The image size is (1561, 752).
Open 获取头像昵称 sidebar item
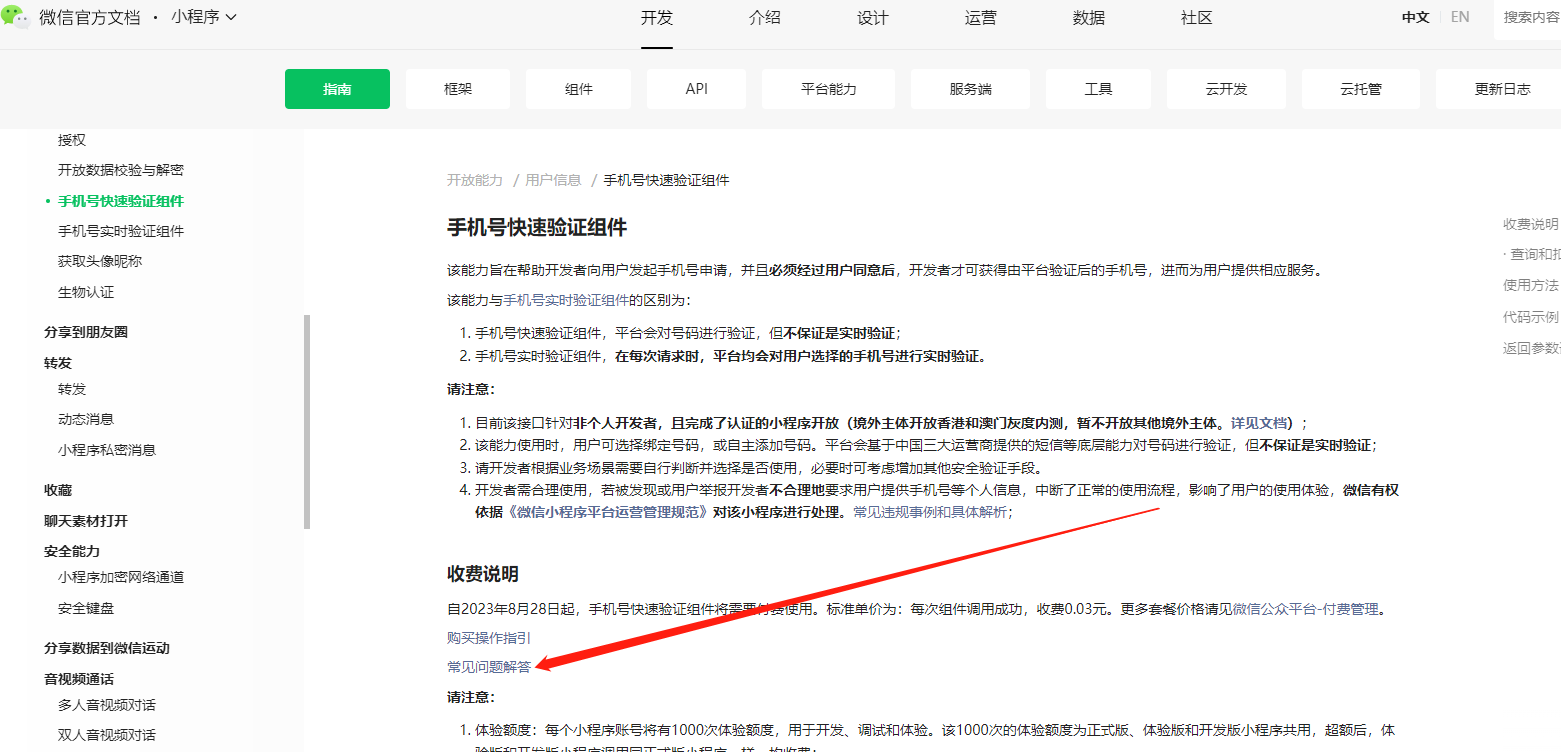(x=100, y=261)
